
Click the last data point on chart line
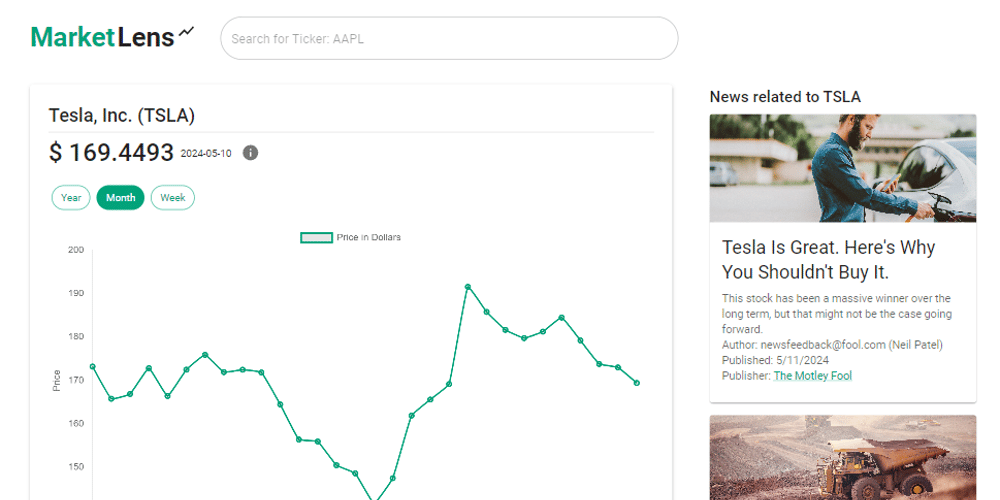coord(636,383)
